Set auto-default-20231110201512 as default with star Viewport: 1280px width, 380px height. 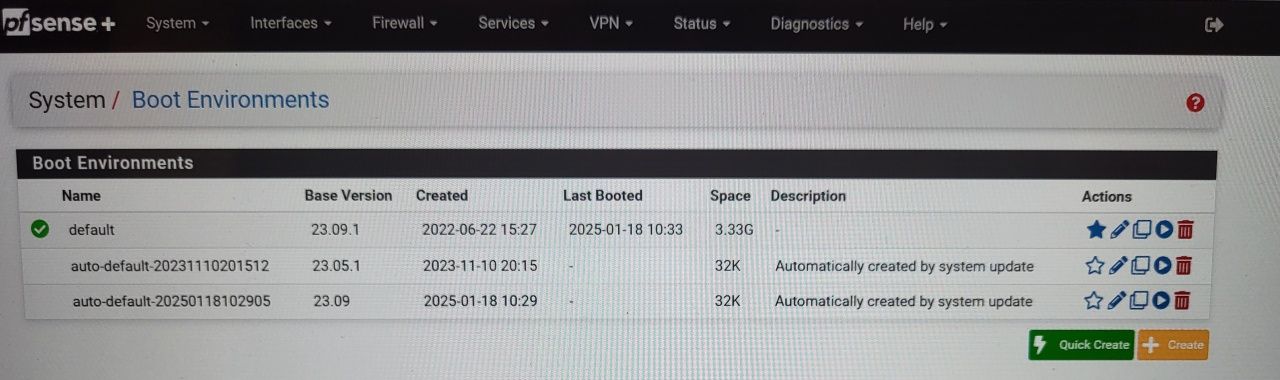point(1095,265)
